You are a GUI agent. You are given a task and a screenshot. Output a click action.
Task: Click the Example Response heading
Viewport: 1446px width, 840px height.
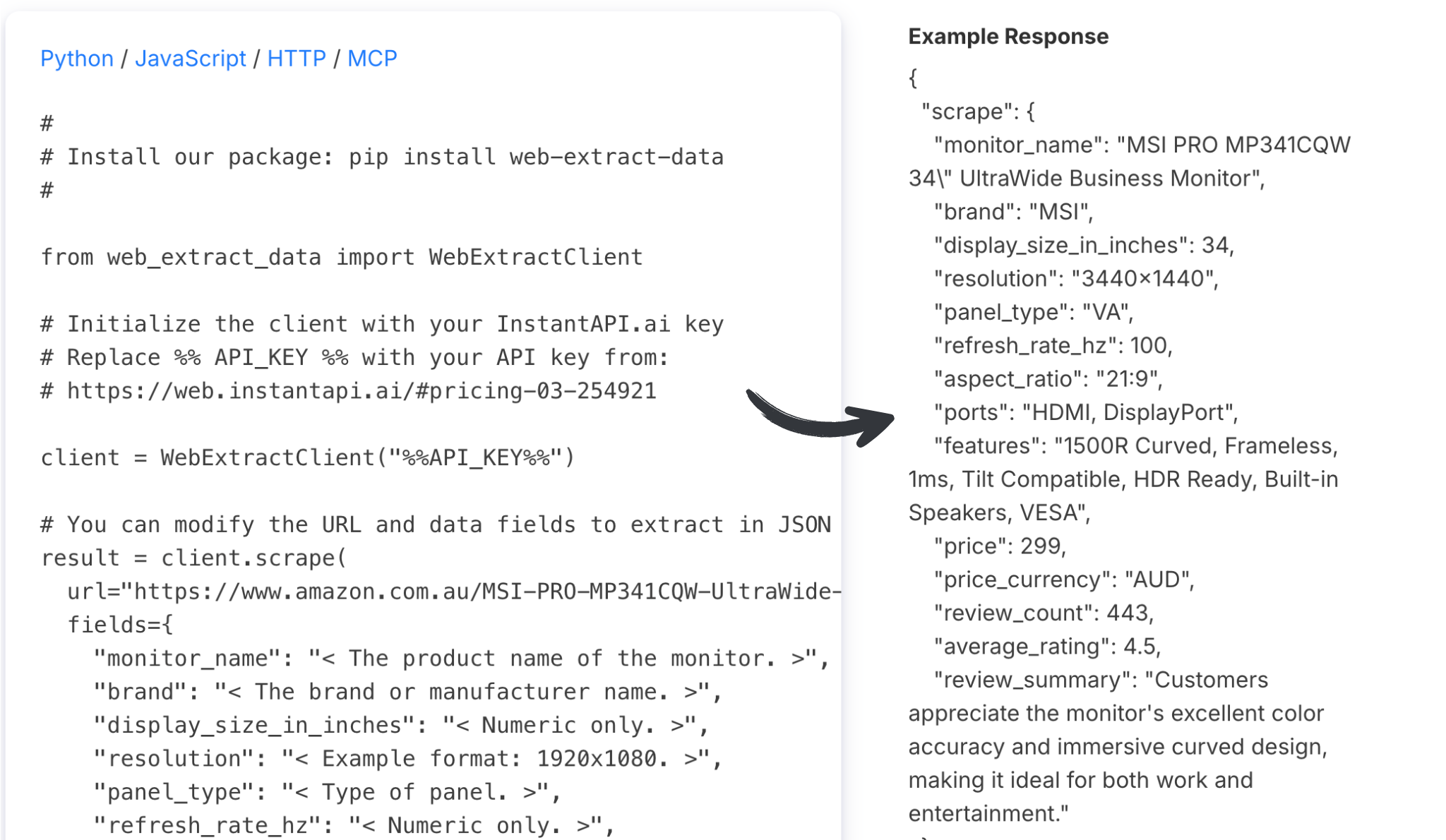coord(1008,36)
